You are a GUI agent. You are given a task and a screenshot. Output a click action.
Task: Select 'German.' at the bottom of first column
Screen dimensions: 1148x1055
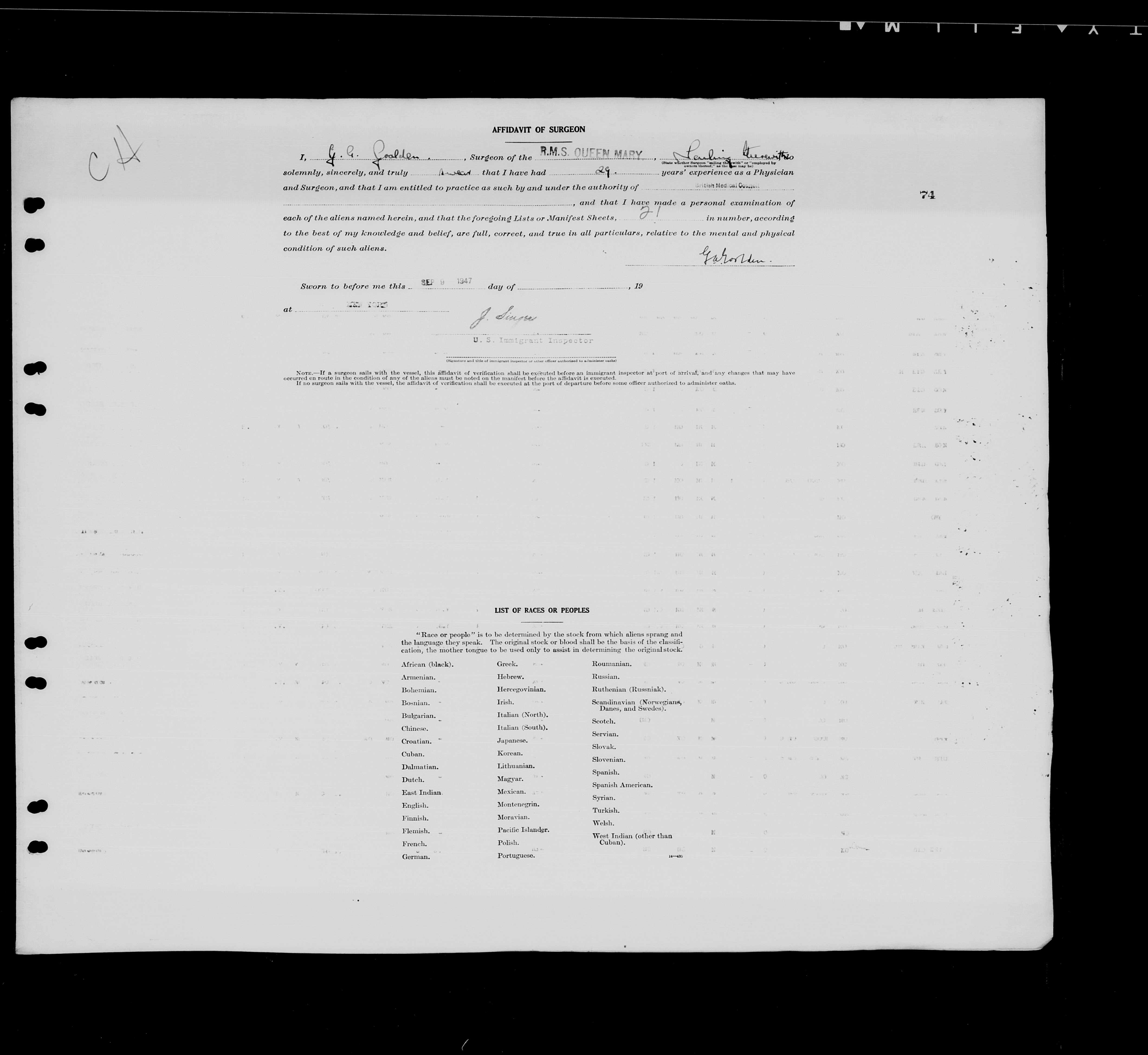pyautogui.click(x=416, y=857)
